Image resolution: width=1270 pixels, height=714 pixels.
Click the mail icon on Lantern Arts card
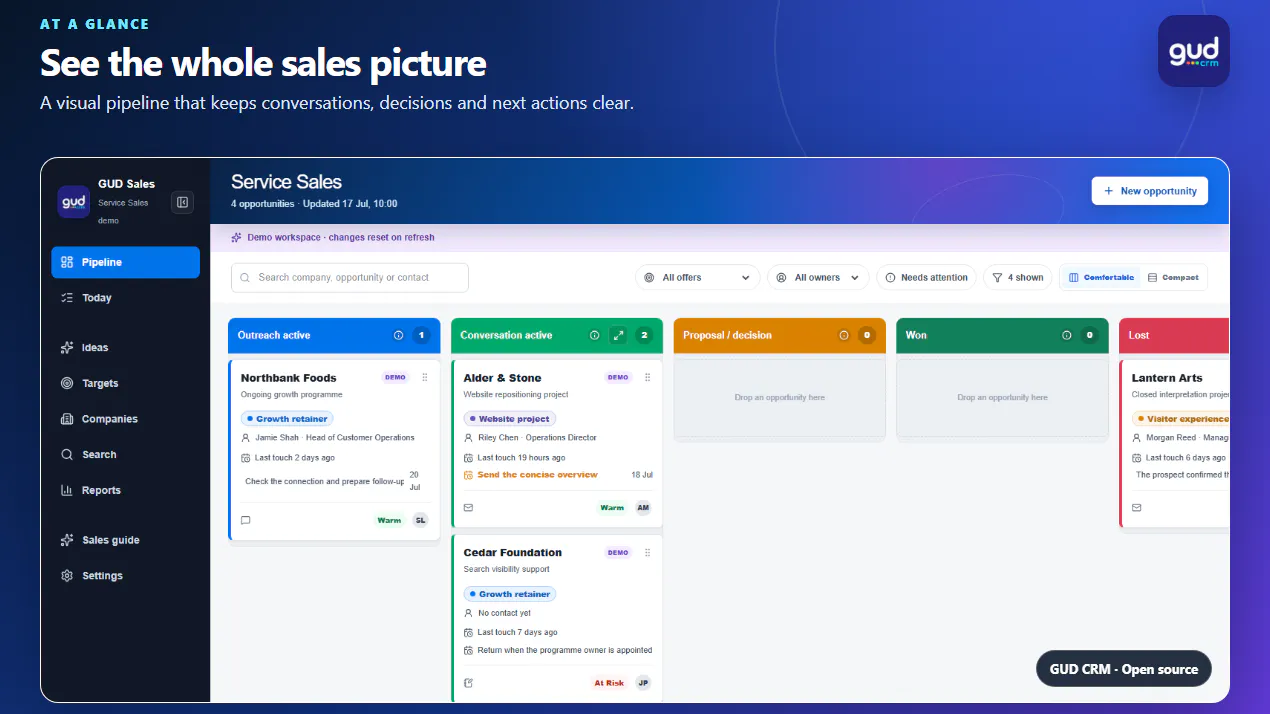click(1137, 508)
